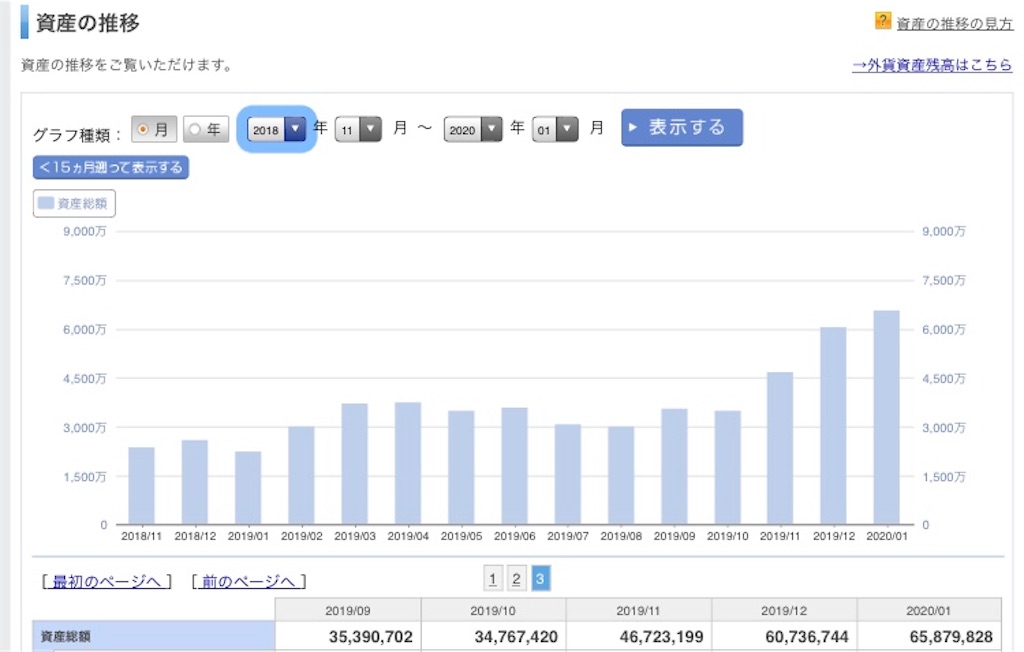This screenshot has width=1024, height=652.
Task: Click the 2019/10 table column header
Action: tap(494, 610)
